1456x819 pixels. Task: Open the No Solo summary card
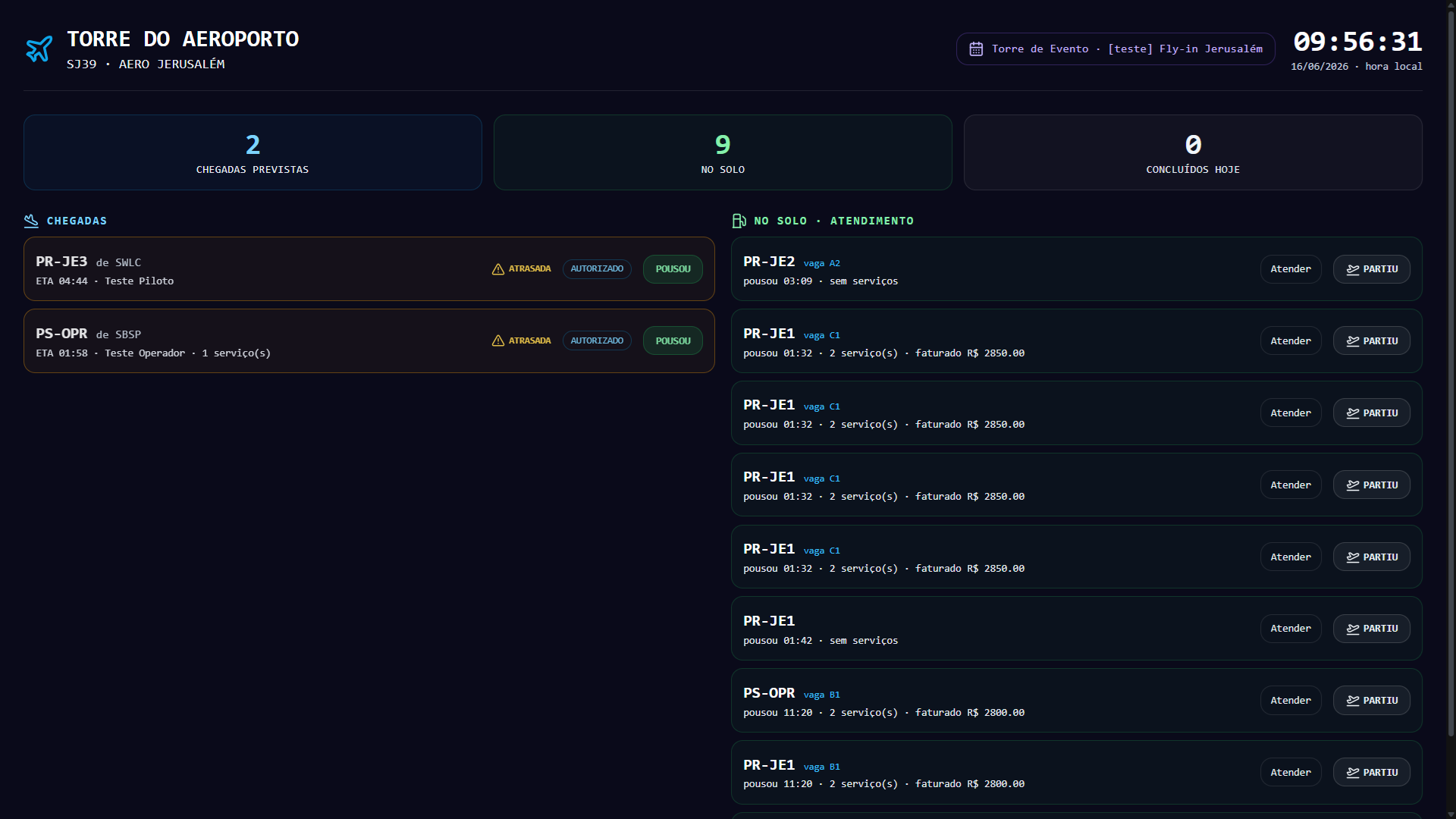723,152
